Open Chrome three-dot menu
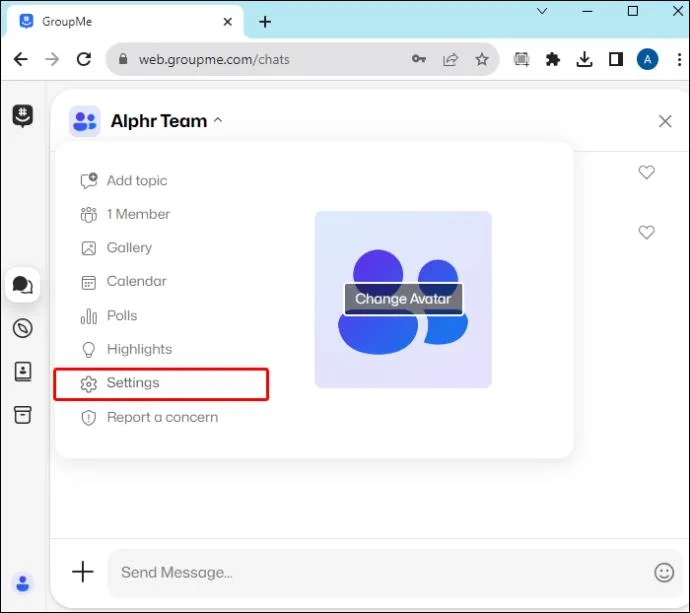 [679, 59]
